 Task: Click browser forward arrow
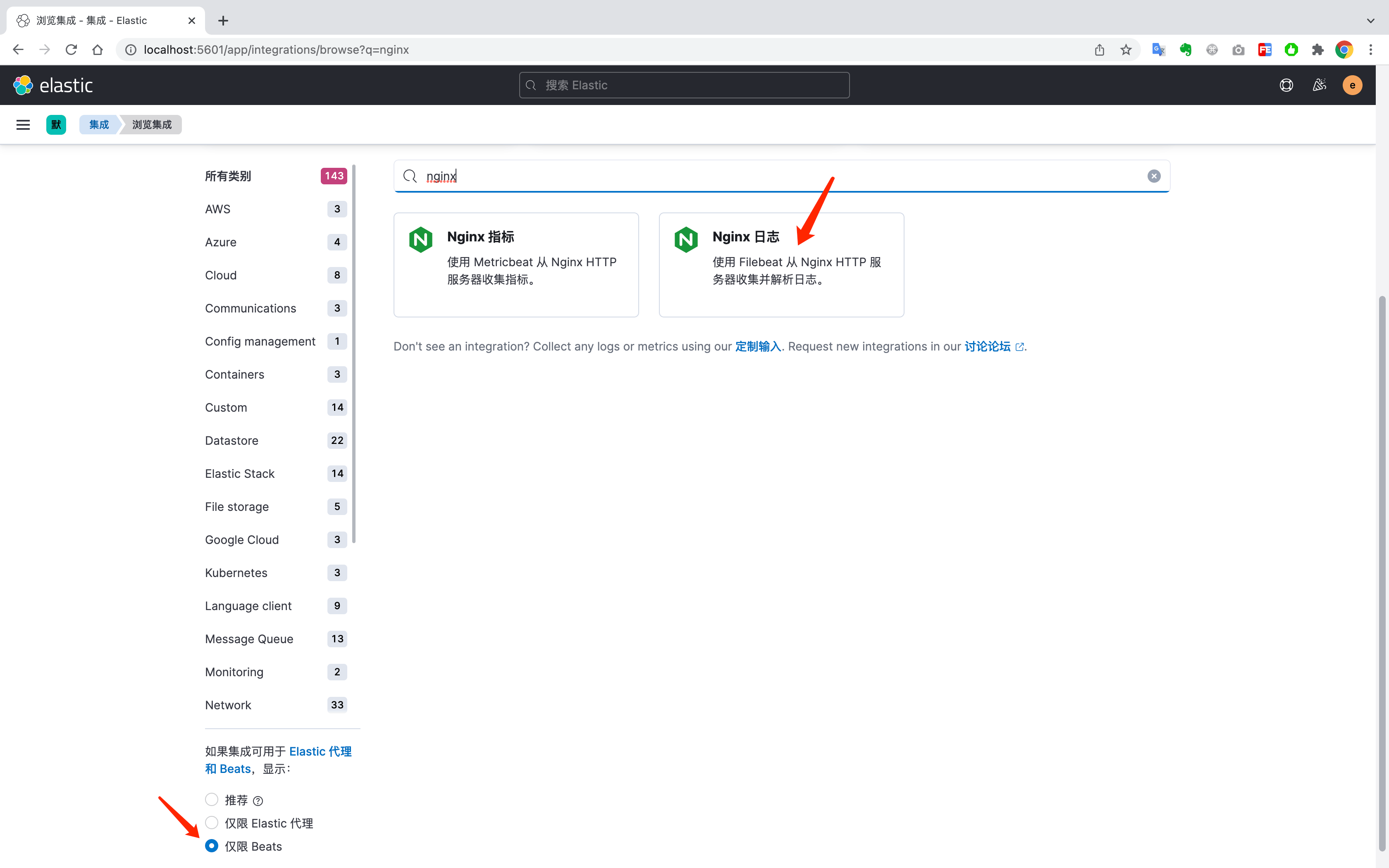pos(45,50)
